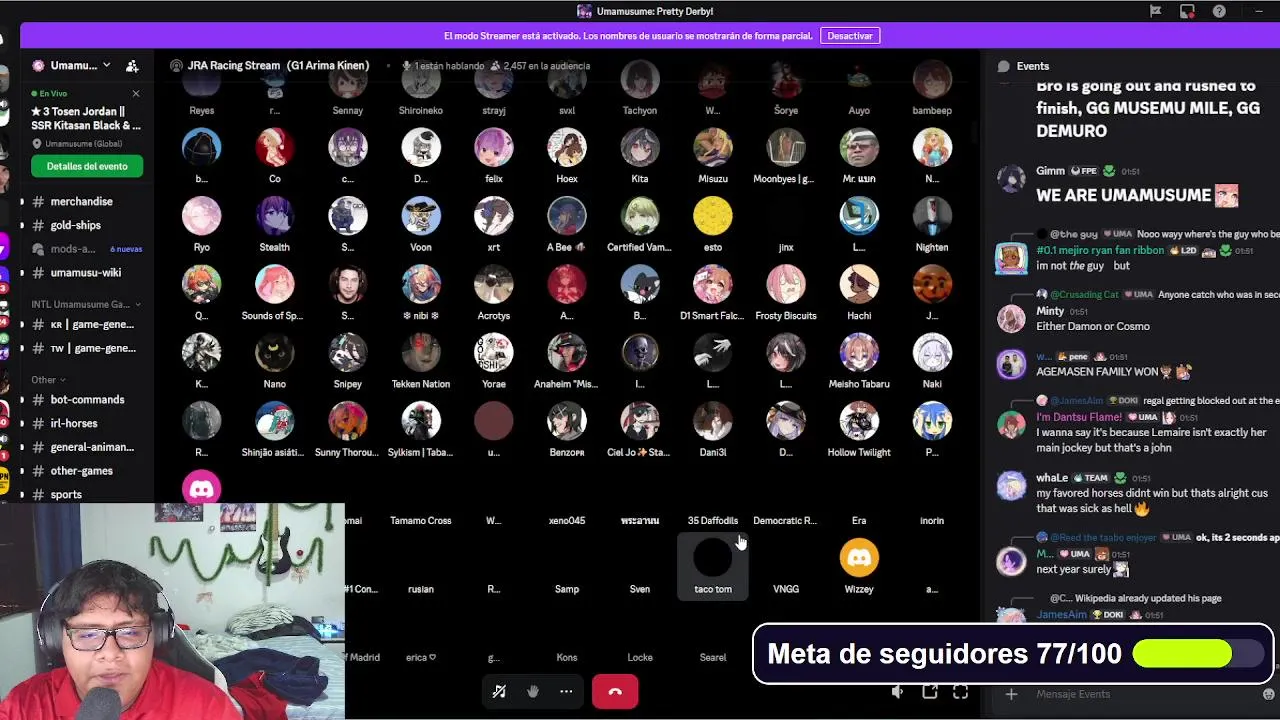
Task: Open the gold-ships channel
Action: point(76,225)
